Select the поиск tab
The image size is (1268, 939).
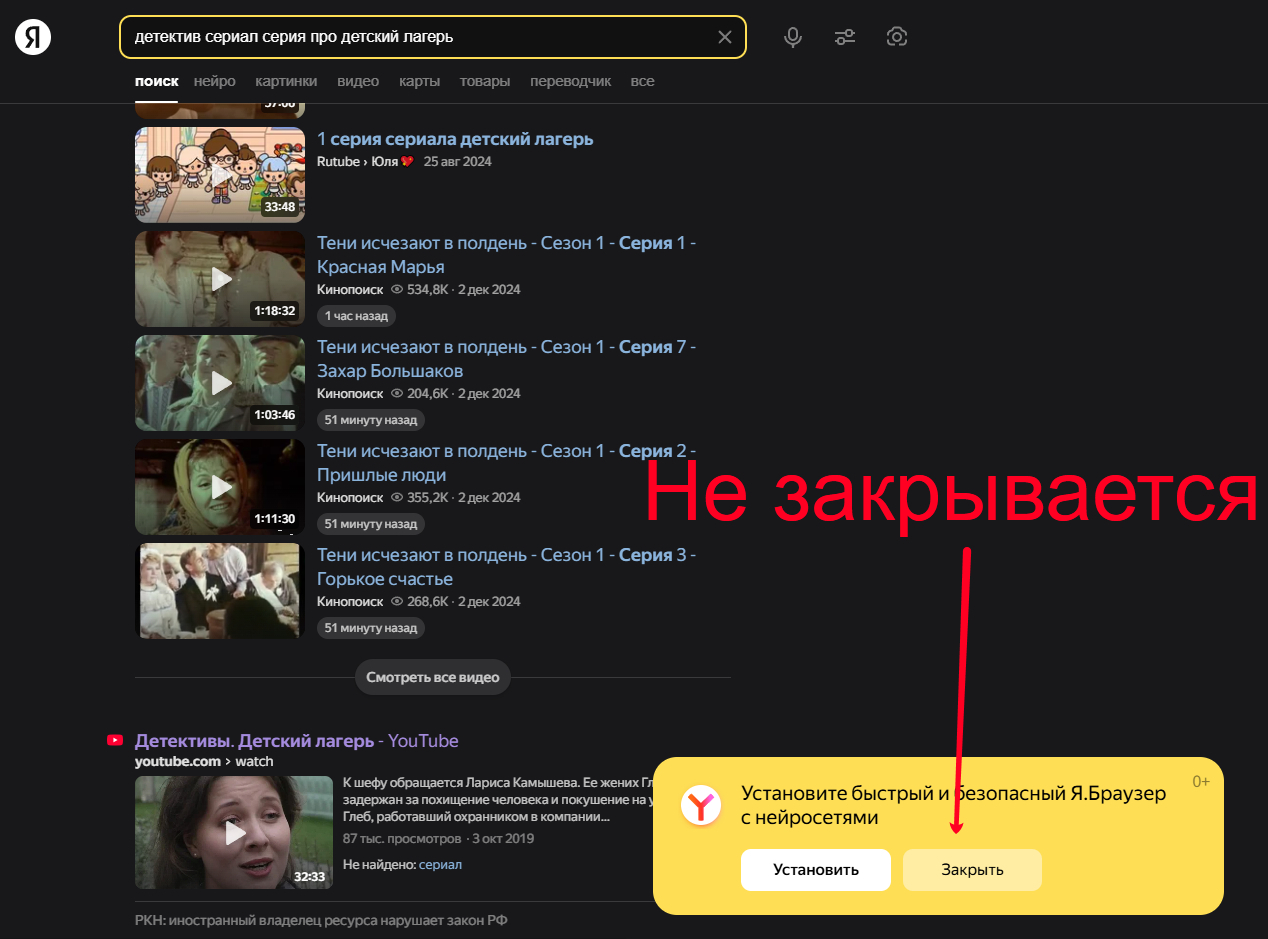coord(156,81)
